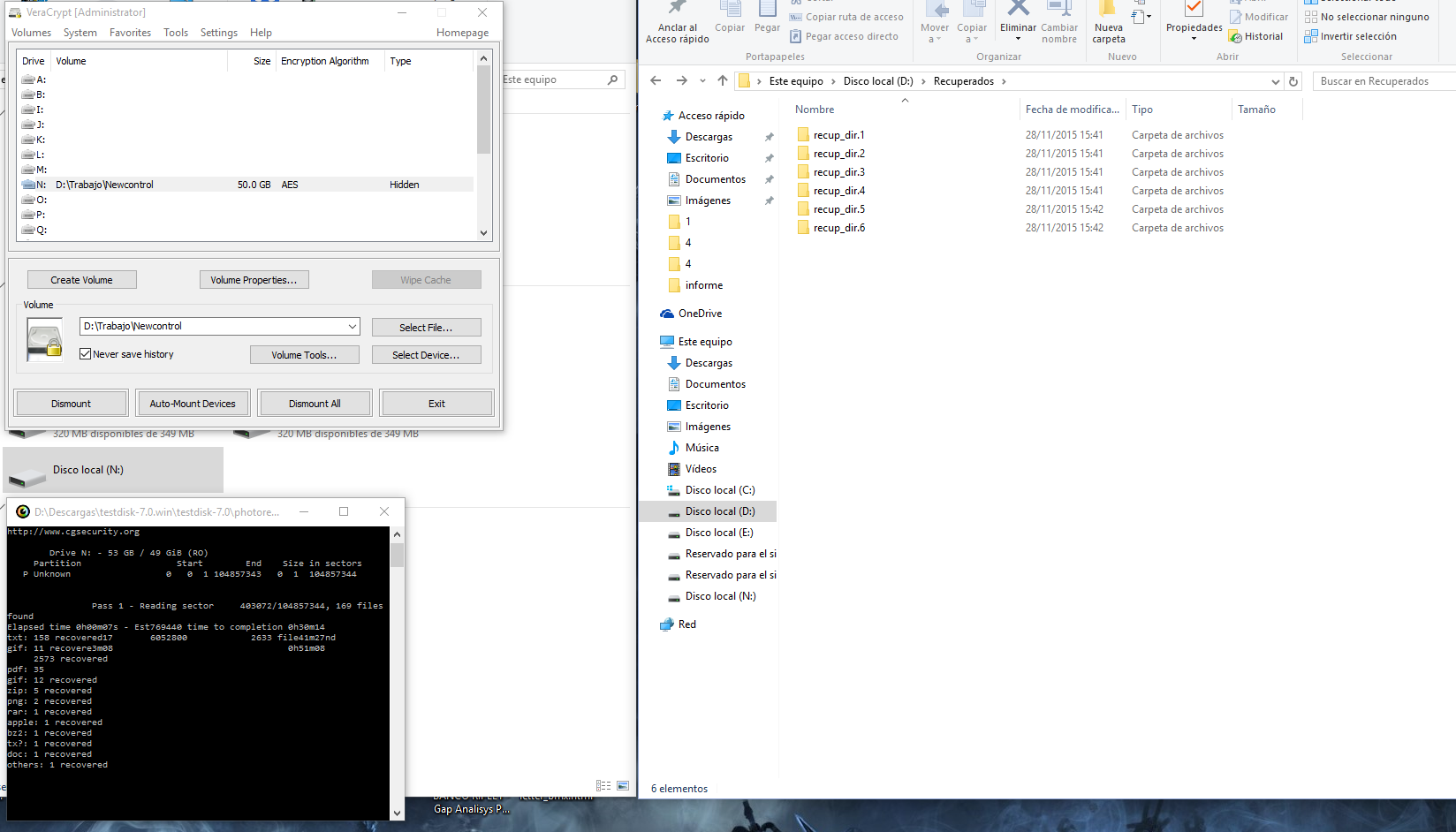Click the Create Volume button
1456x832 pixels.
pyautogui.click(x=82, y=280)
